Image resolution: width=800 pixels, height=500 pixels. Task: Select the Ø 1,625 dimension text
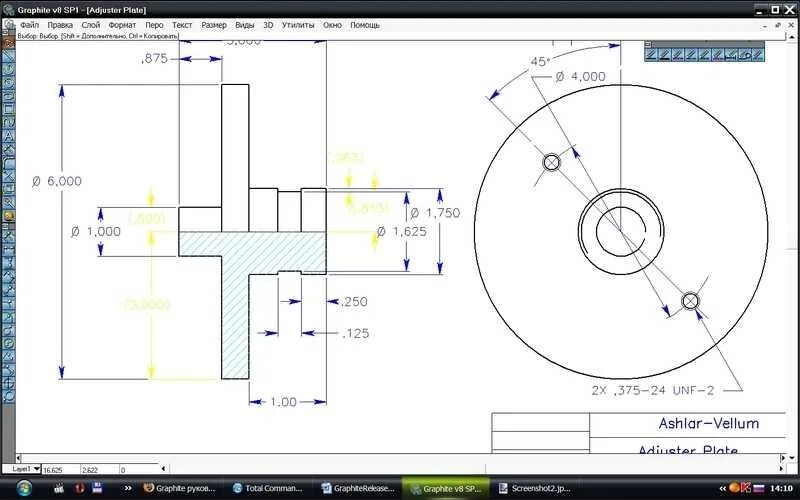(402, 232)
